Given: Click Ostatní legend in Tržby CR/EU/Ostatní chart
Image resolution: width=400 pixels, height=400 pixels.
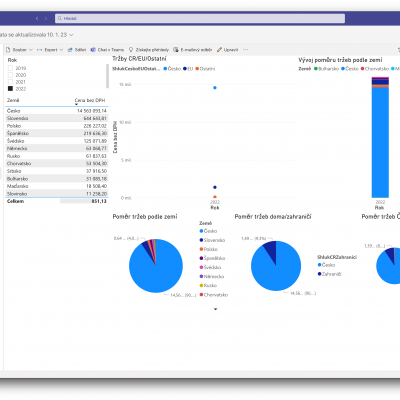Looking at the screenshot, I should (205, 69).
